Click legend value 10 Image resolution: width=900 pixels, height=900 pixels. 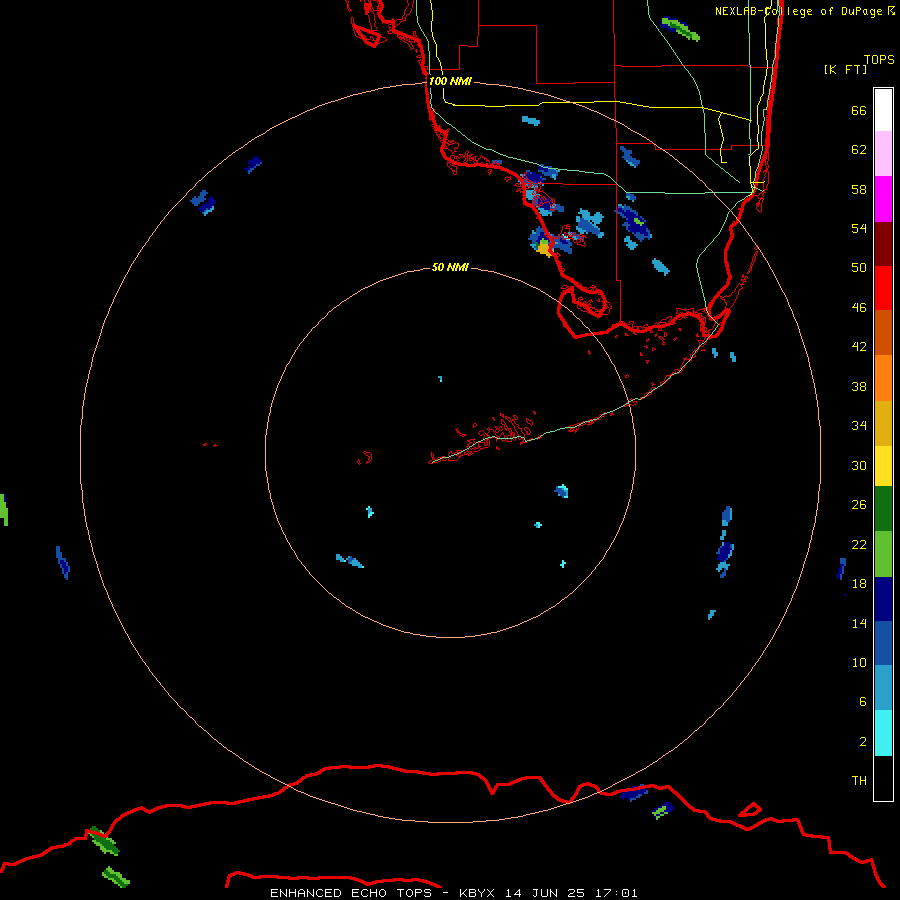click(859, 662)
